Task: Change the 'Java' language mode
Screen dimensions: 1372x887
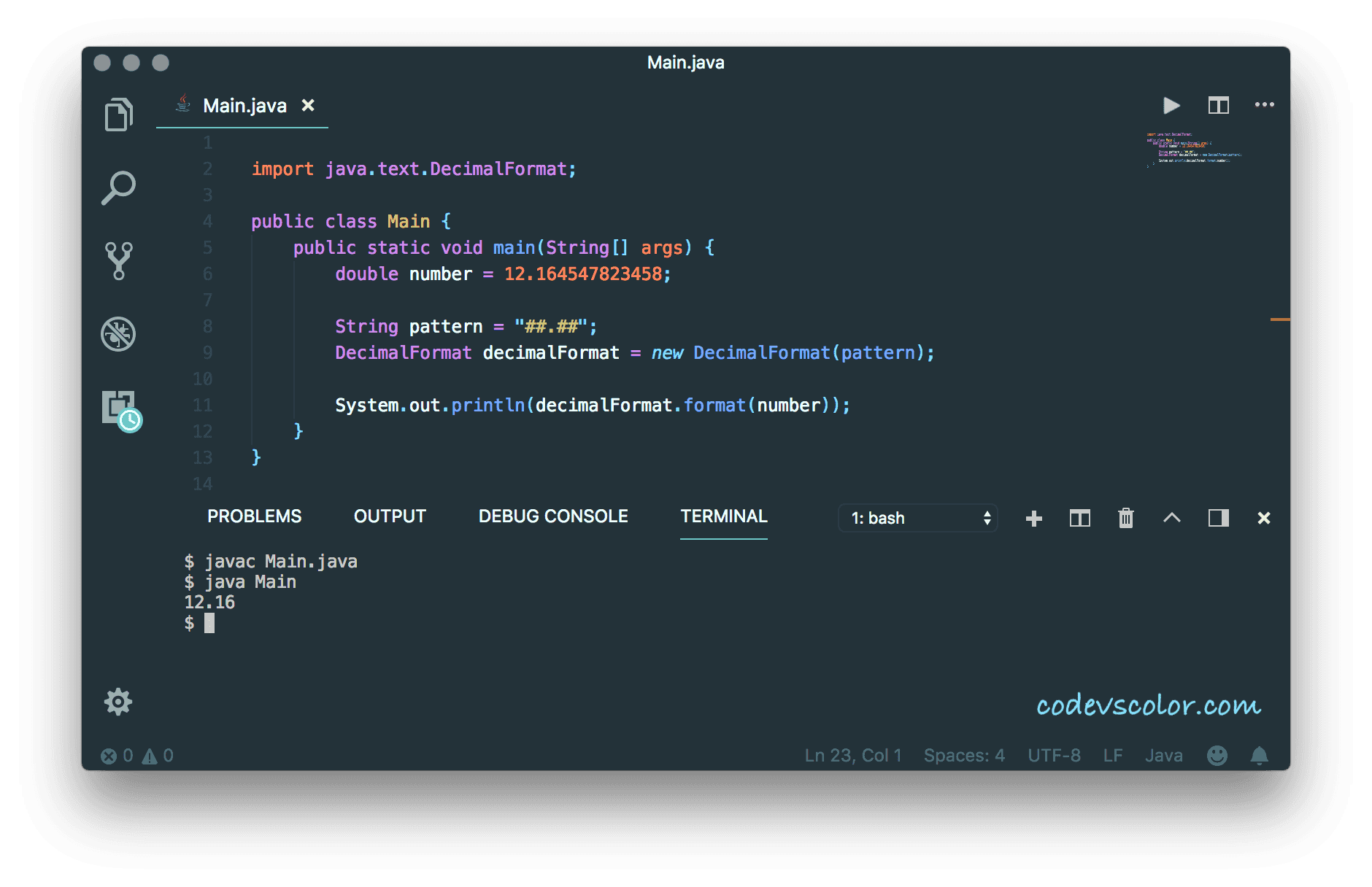Action: [x=1164, y=756]
